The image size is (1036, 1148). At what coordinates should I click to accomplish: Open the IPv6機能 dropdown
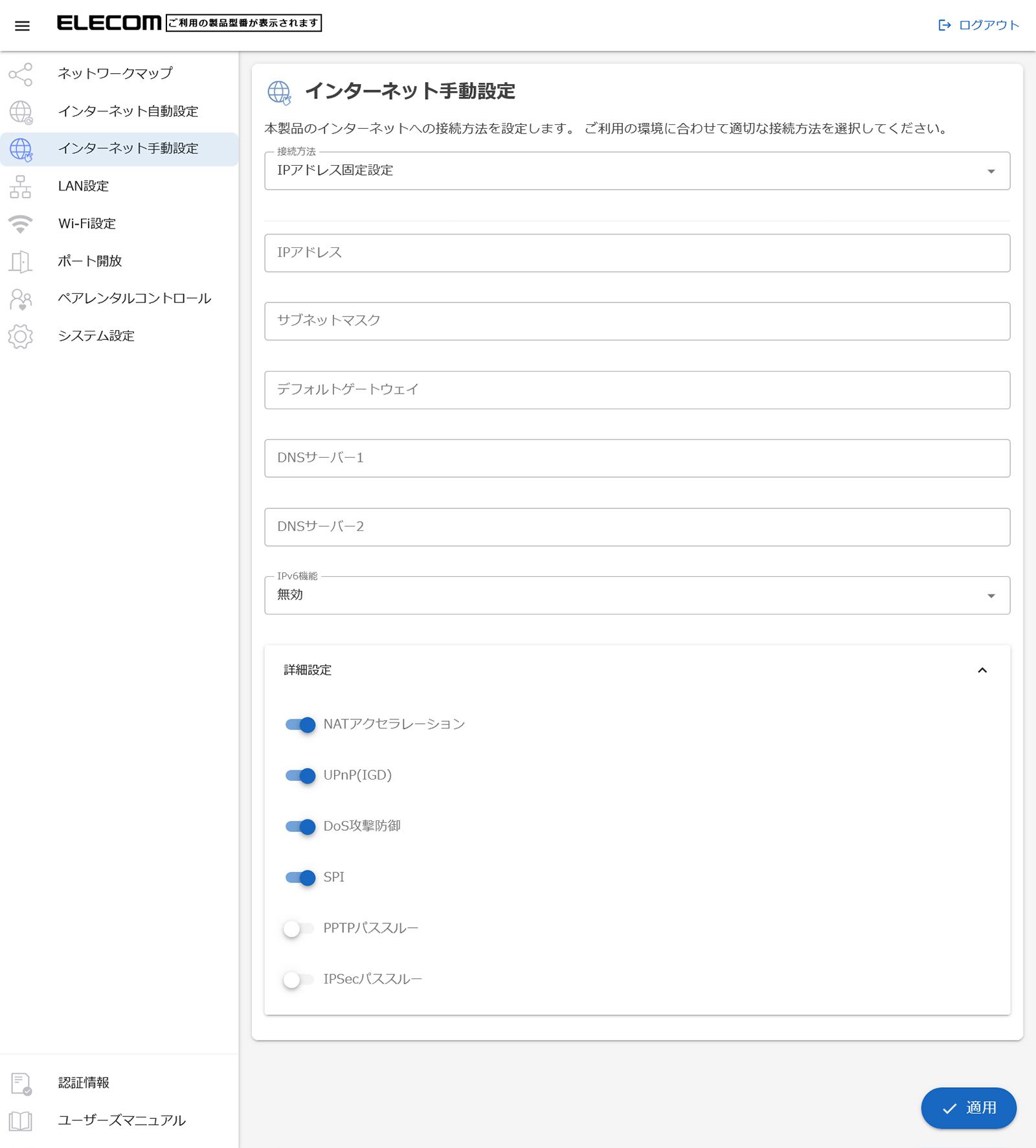636,595
